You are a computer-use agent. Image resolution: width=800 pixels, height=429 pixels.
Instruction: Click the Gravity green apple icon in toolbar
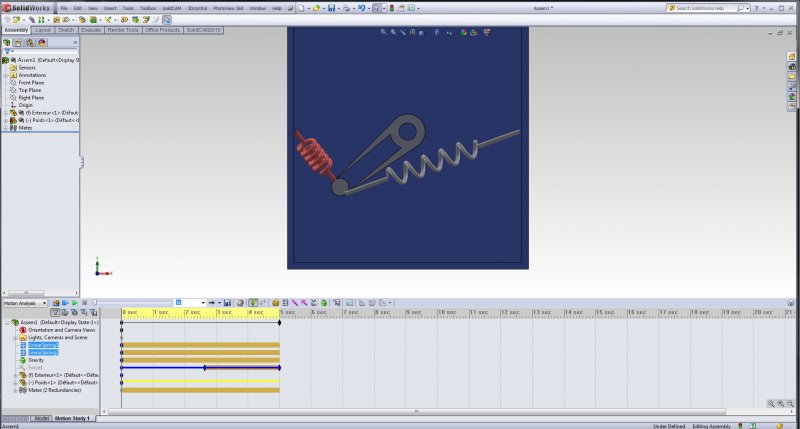(323, 303)
